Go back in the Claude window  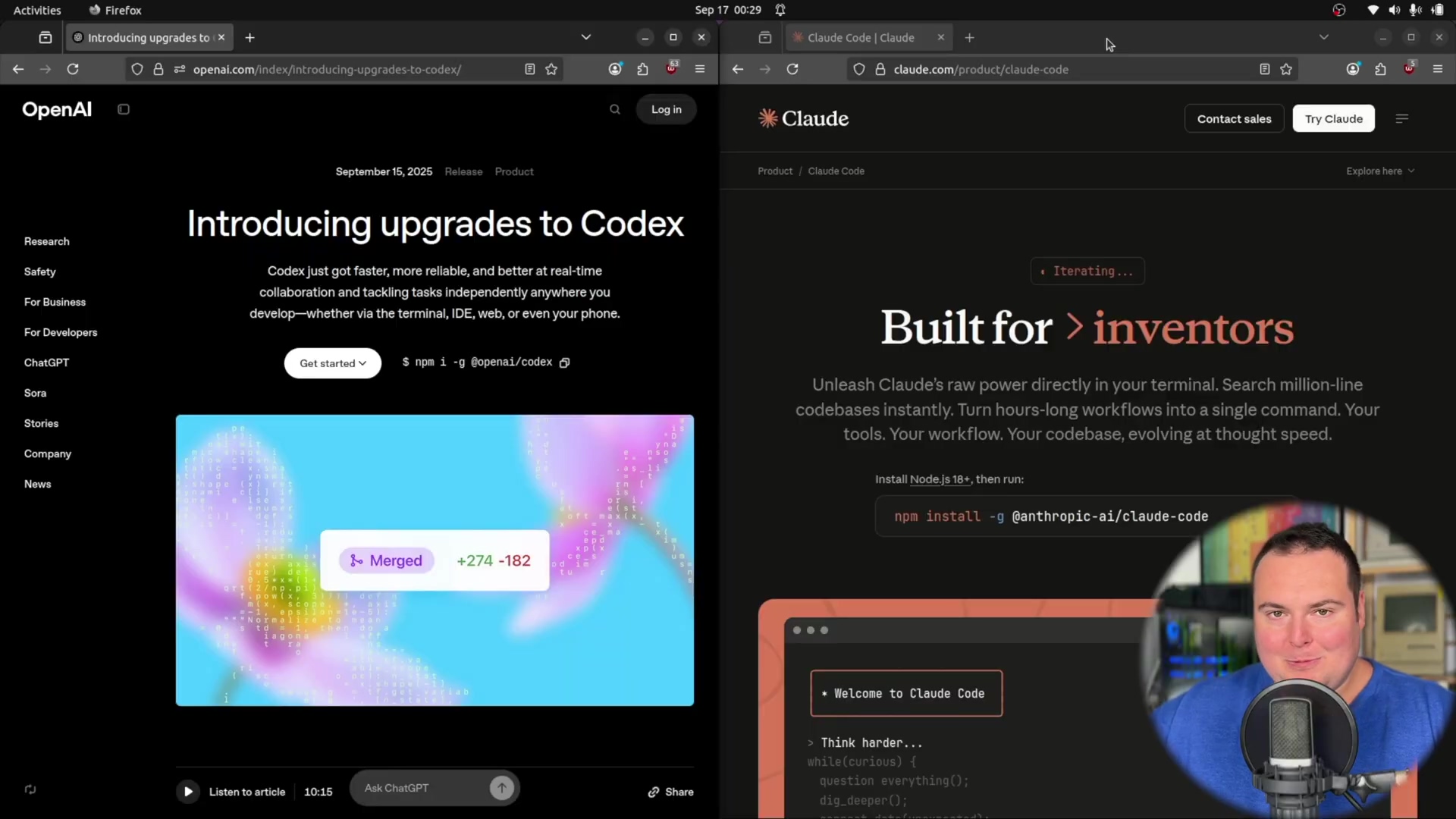coord(738,69)
